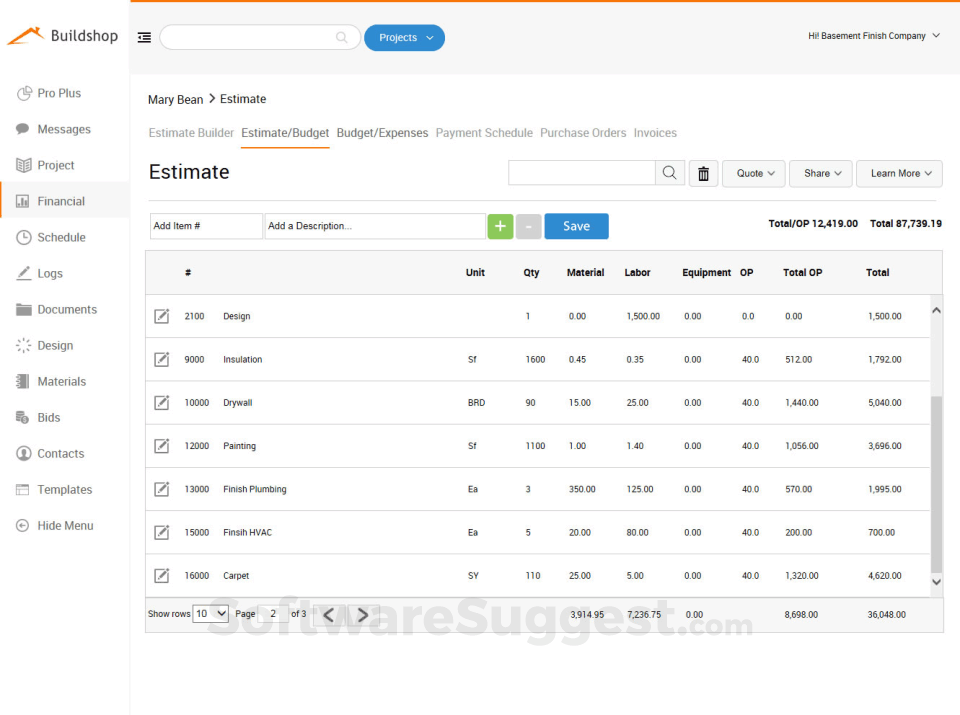This screenshot has width=960, height=715.
Task: Select Hide Menu in sidebar
Action: (x=65, y=526)
